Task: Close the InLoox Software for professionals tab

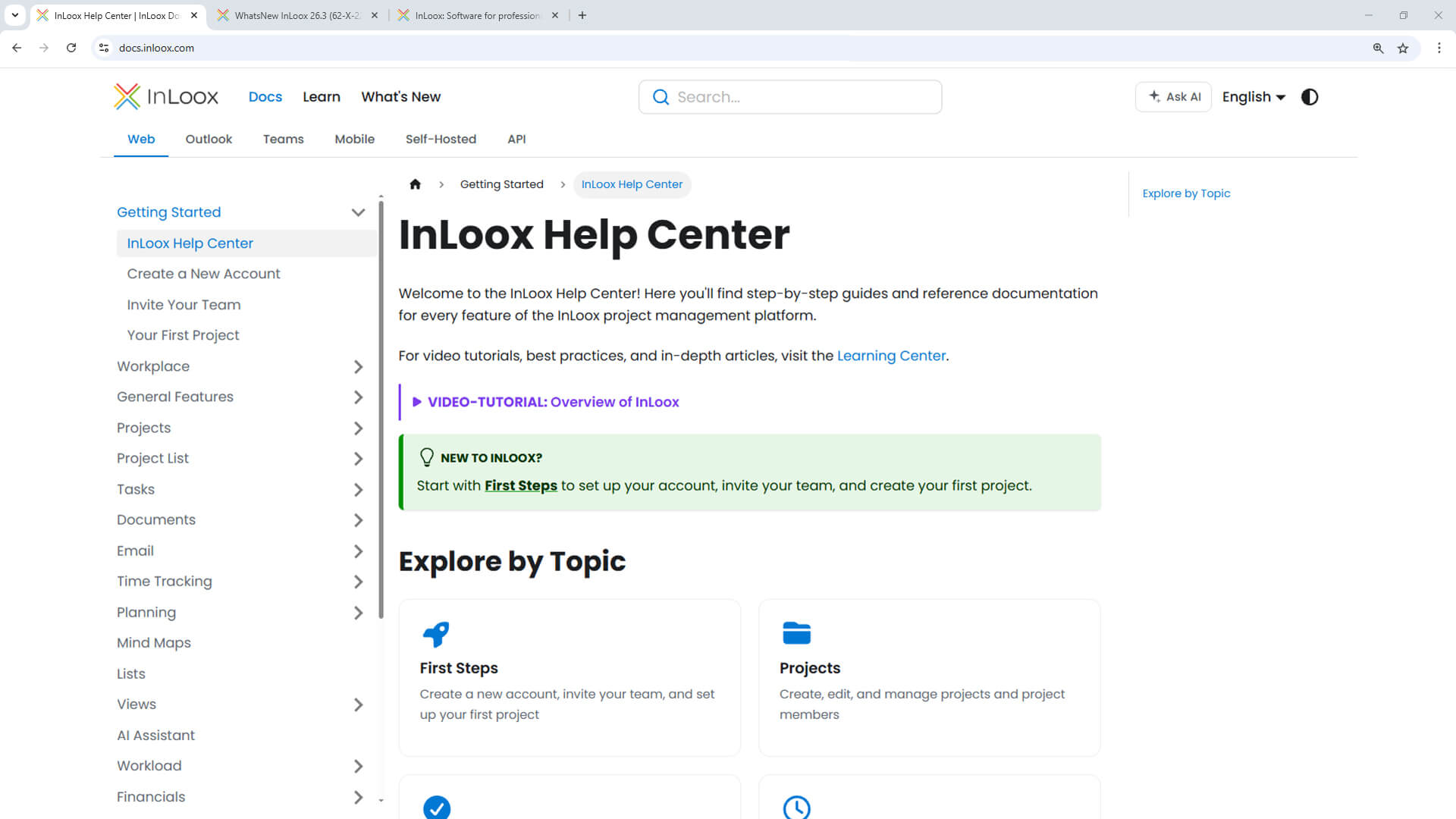Action: tap(554, 15)
